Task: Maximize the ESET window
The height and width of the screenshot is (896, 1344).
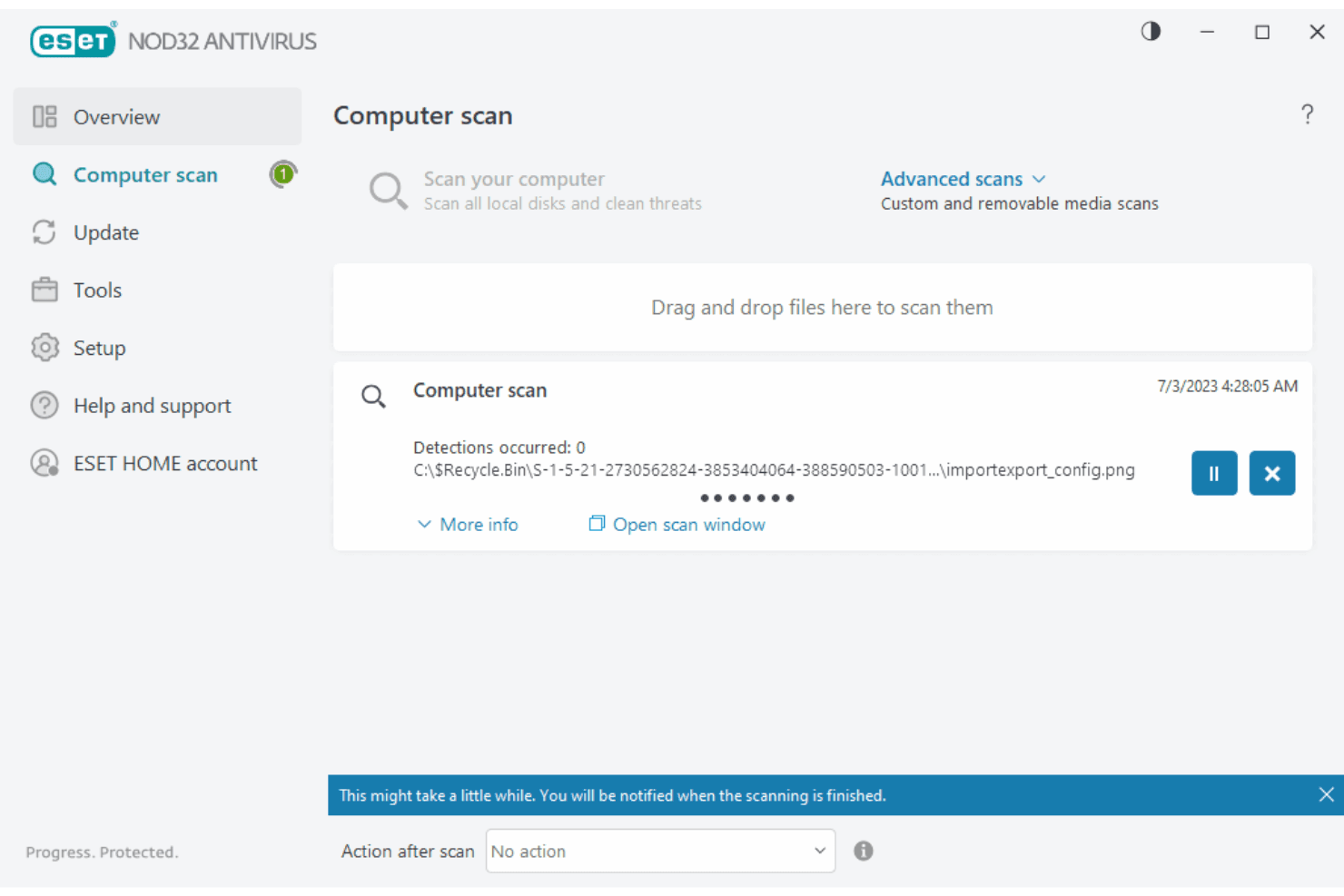Action: coord(1262,32)
